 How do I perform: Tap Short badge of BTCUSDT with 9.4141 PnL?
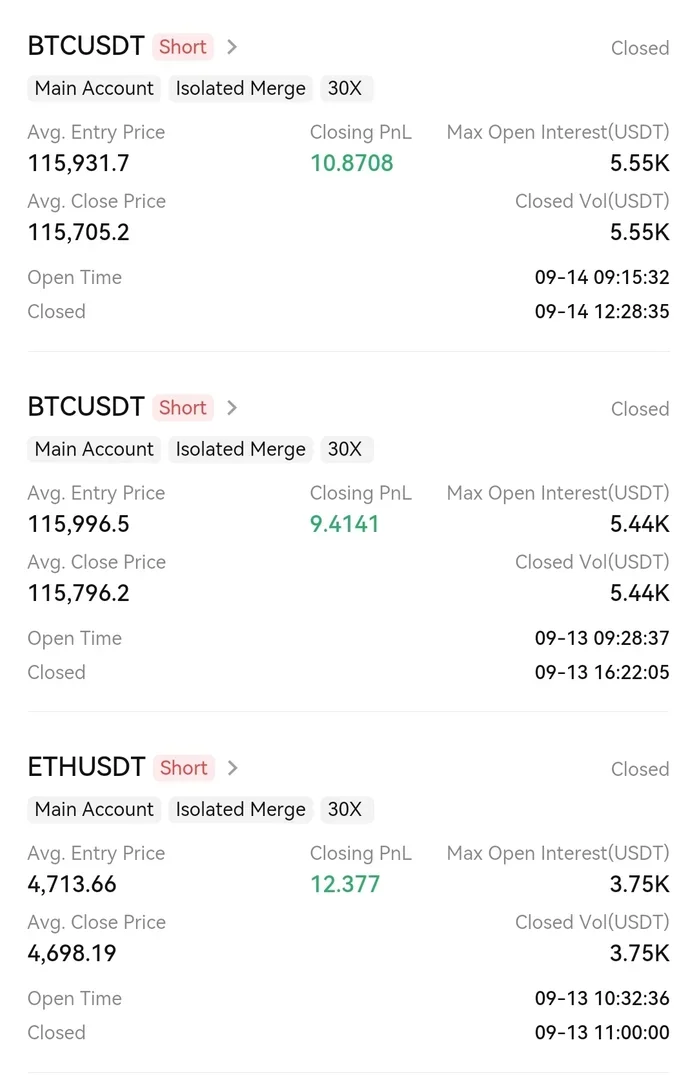pyautogui.click(x=183, y=408)
